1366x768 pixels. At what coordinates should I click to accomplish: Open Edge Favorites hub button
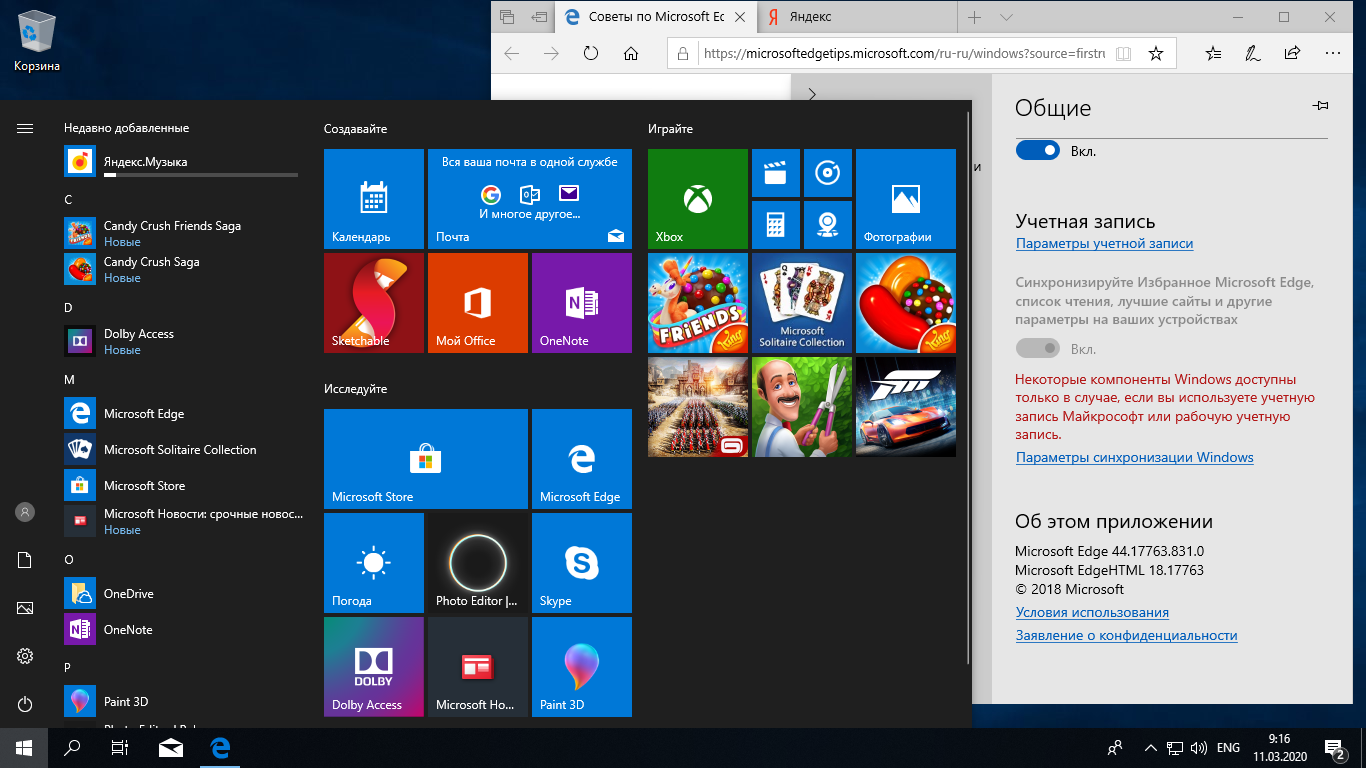1213,53
